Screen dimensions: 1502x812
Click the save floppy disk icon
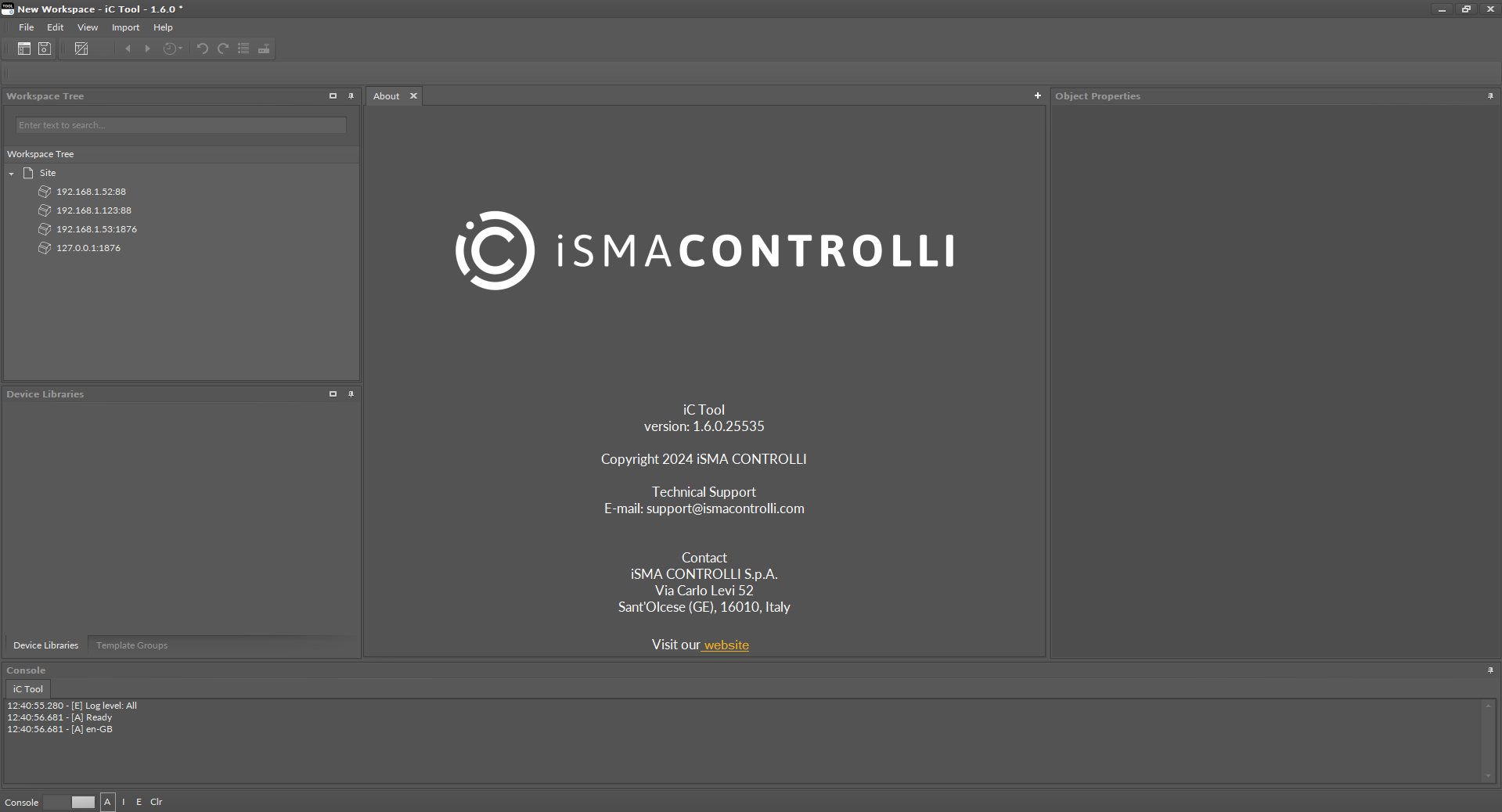(45, 49)
